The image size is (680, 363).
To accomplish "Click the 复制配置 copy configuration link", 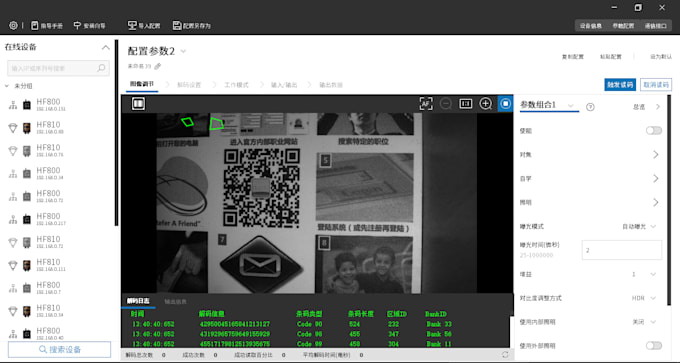I will [573, 57].
